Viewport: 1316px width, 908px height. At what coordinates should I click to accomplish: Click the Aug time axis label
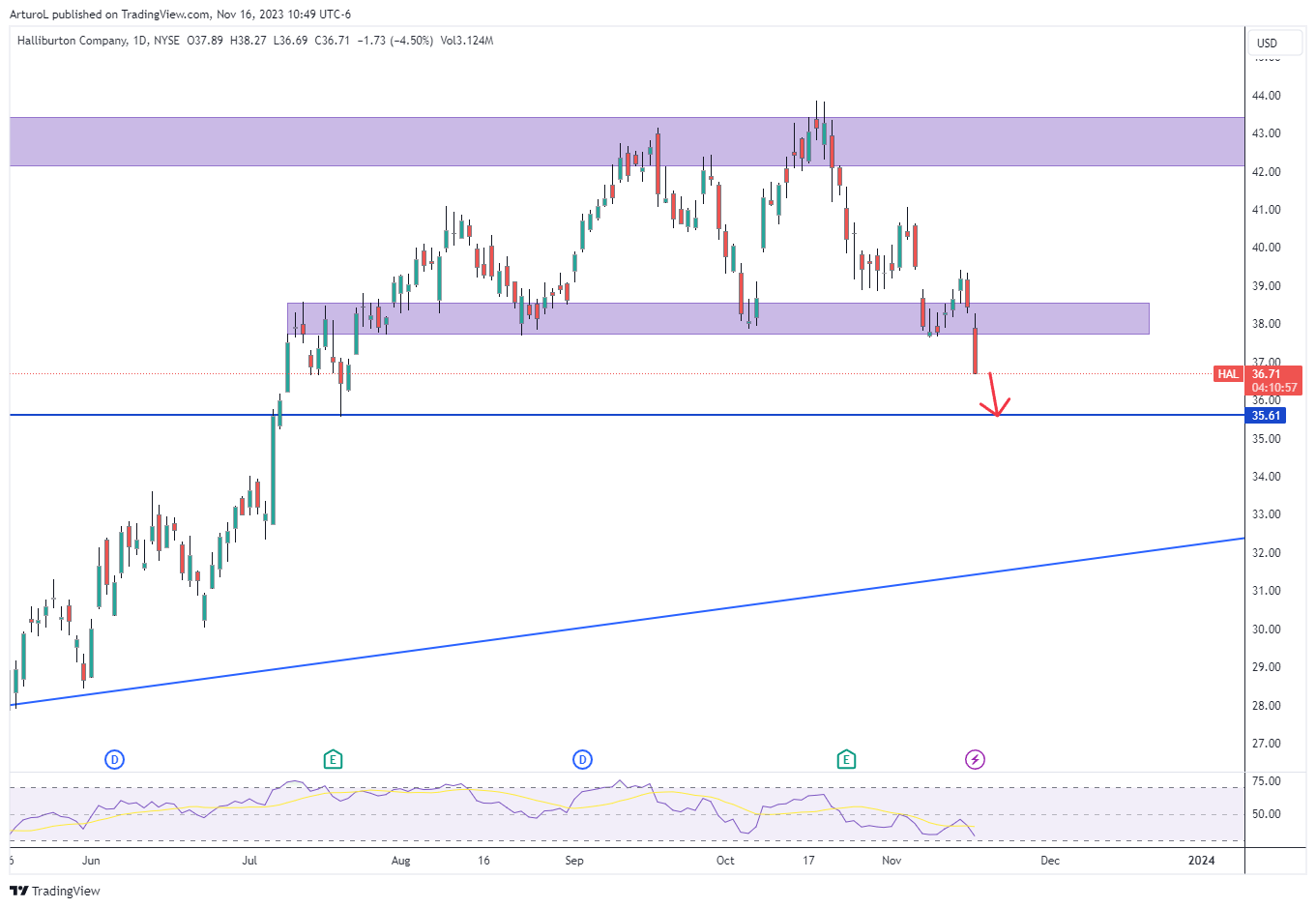[x=400, y=861]
